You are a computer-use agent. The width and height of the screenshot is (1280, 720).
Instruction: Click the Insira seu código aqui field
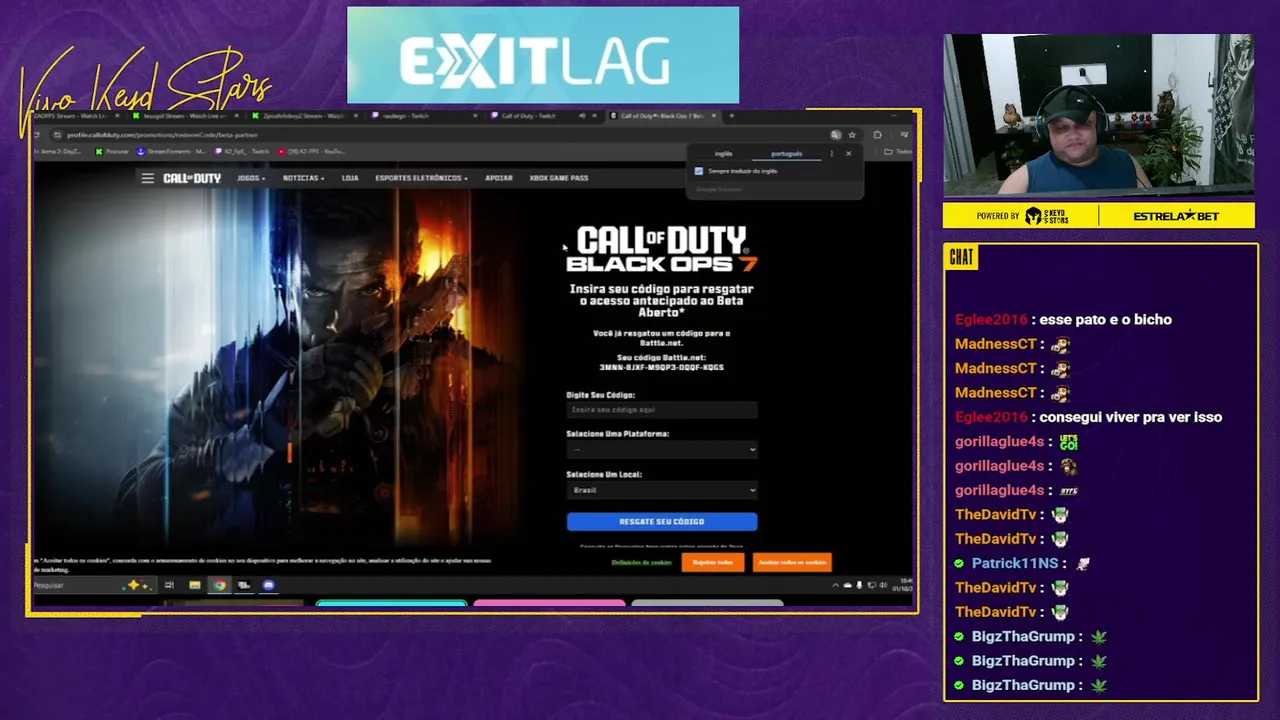click(661, 409)
